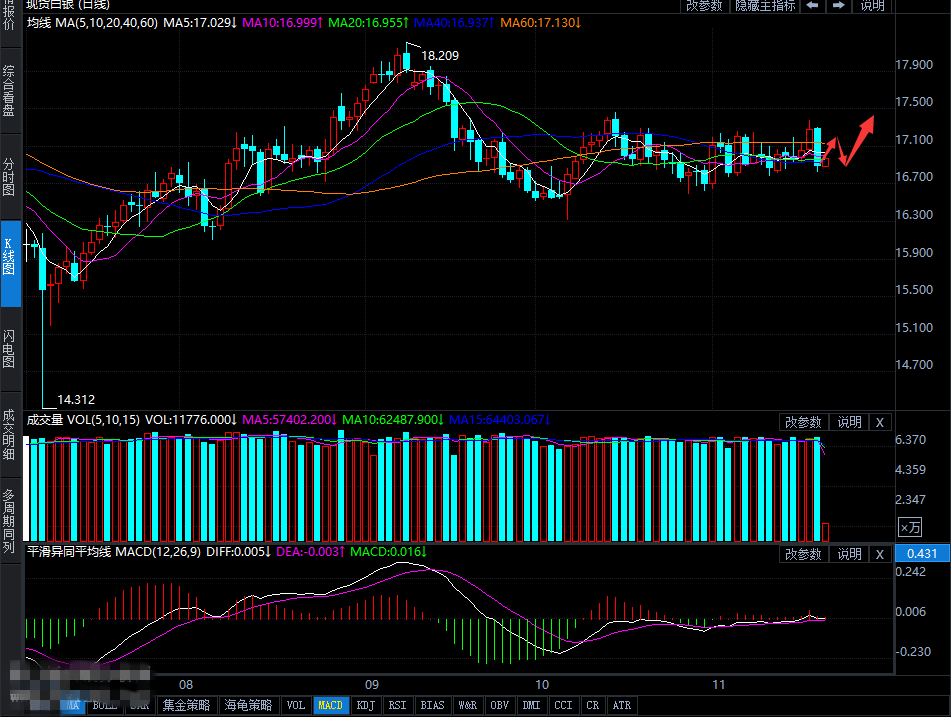
Task: Switch to the KDJ indicator tab
Action: point(366,705)
